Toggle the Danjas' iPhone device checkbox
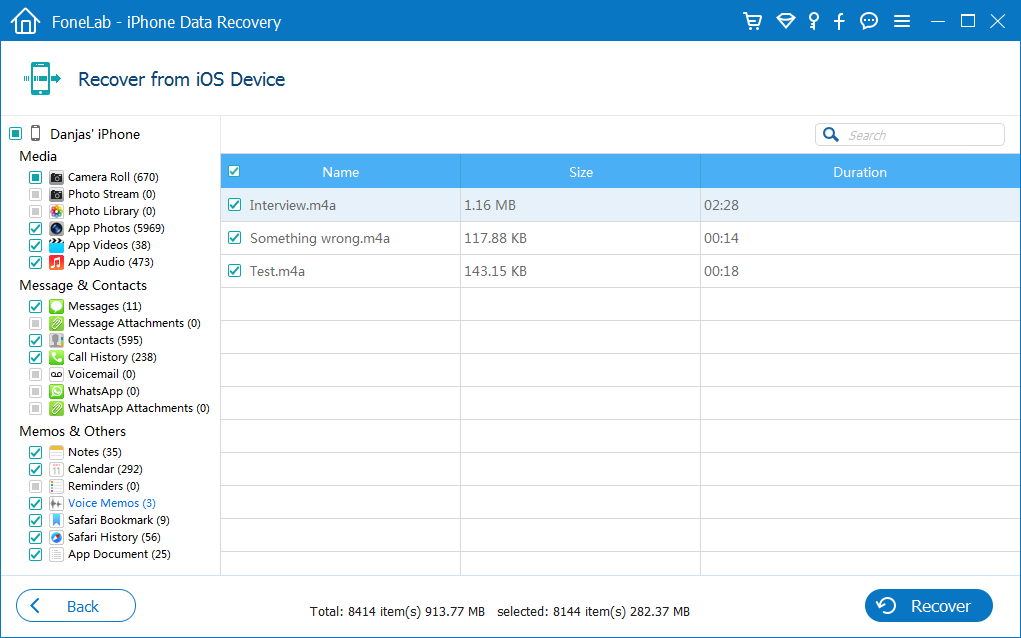Image resolution: width=1021 pixels, height=638 pixels. pos(15,134)
